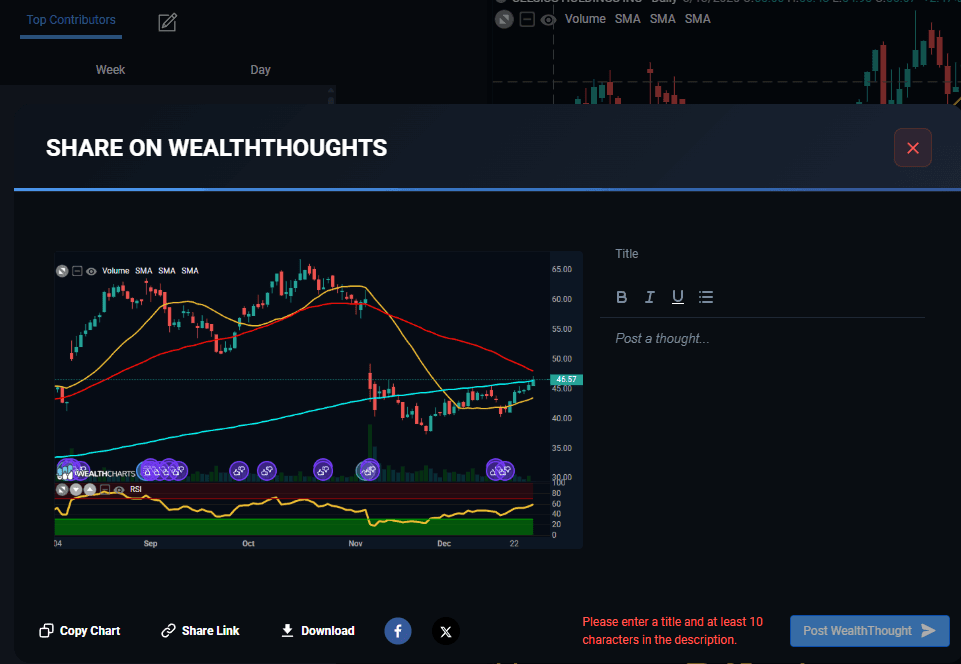Click the edit pencil icon beside Top Contributors
The width and height of the screenshot is (961, 664).
coord(167,23)
